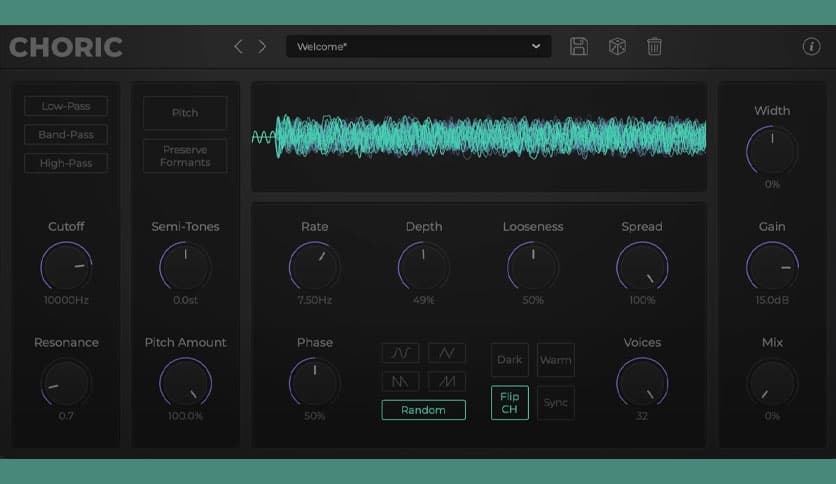The image size is (836, 484).
Task: Select the falling sawtooth waveform icon
Action: [400, 381]
